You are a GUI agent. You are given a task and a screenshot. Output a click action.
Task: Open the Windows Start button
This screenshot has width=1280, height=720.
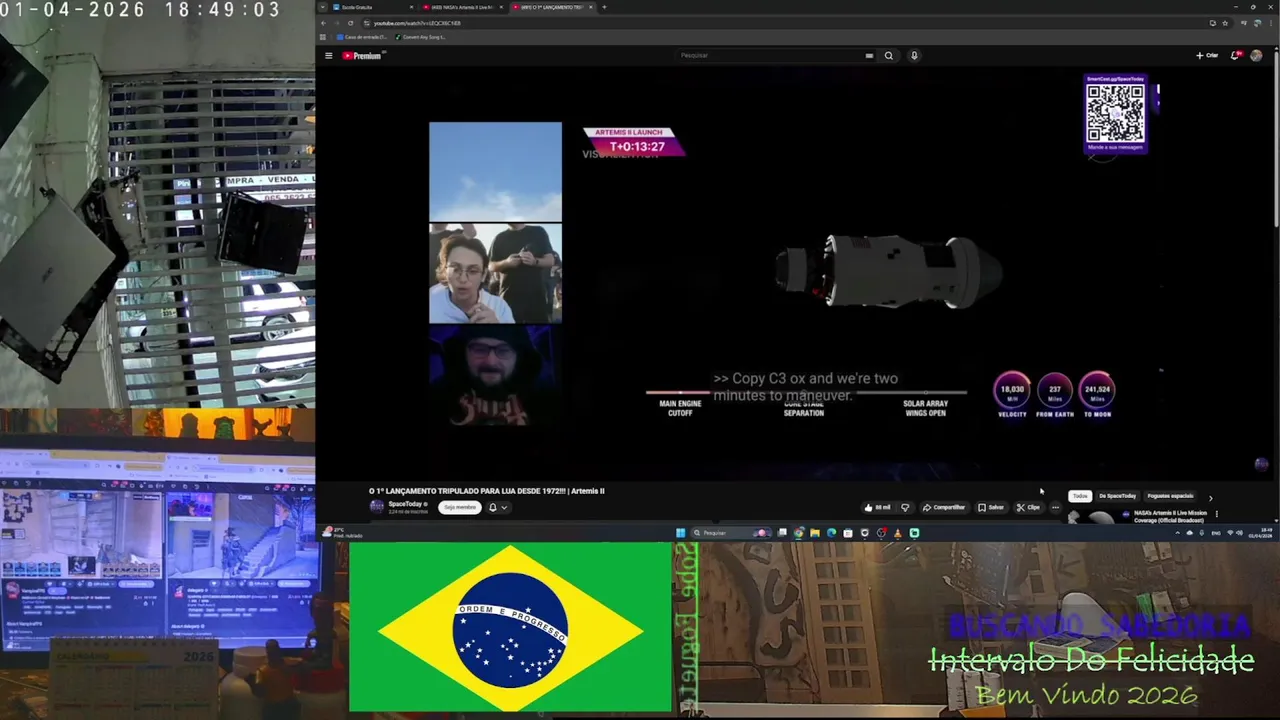click(x=680, y=533)
